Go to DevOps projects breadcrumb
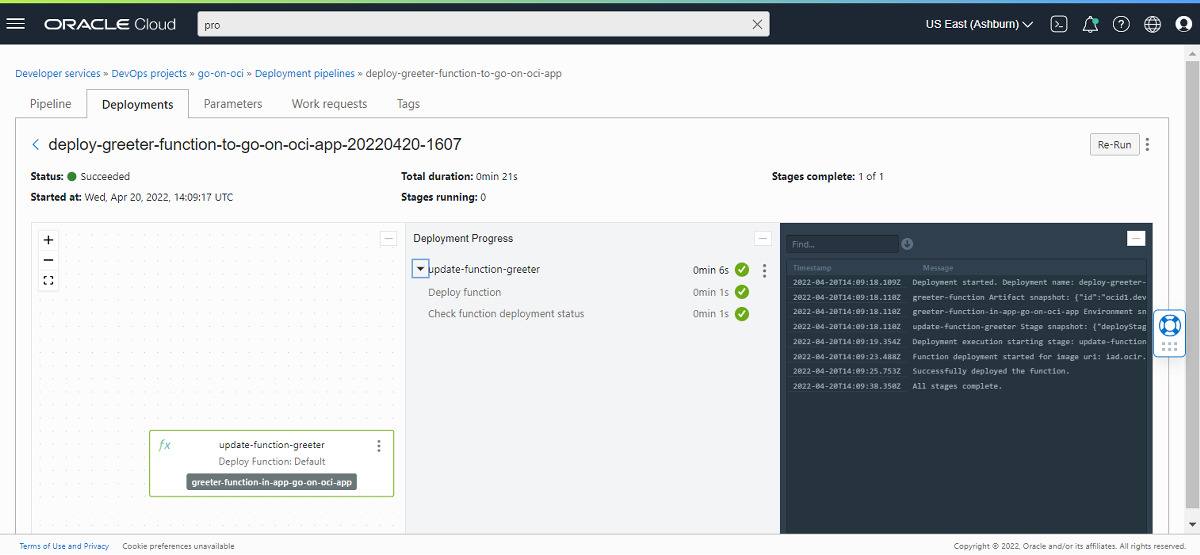Viewport: 1200px width, 555px height. [x=149, y=73]
